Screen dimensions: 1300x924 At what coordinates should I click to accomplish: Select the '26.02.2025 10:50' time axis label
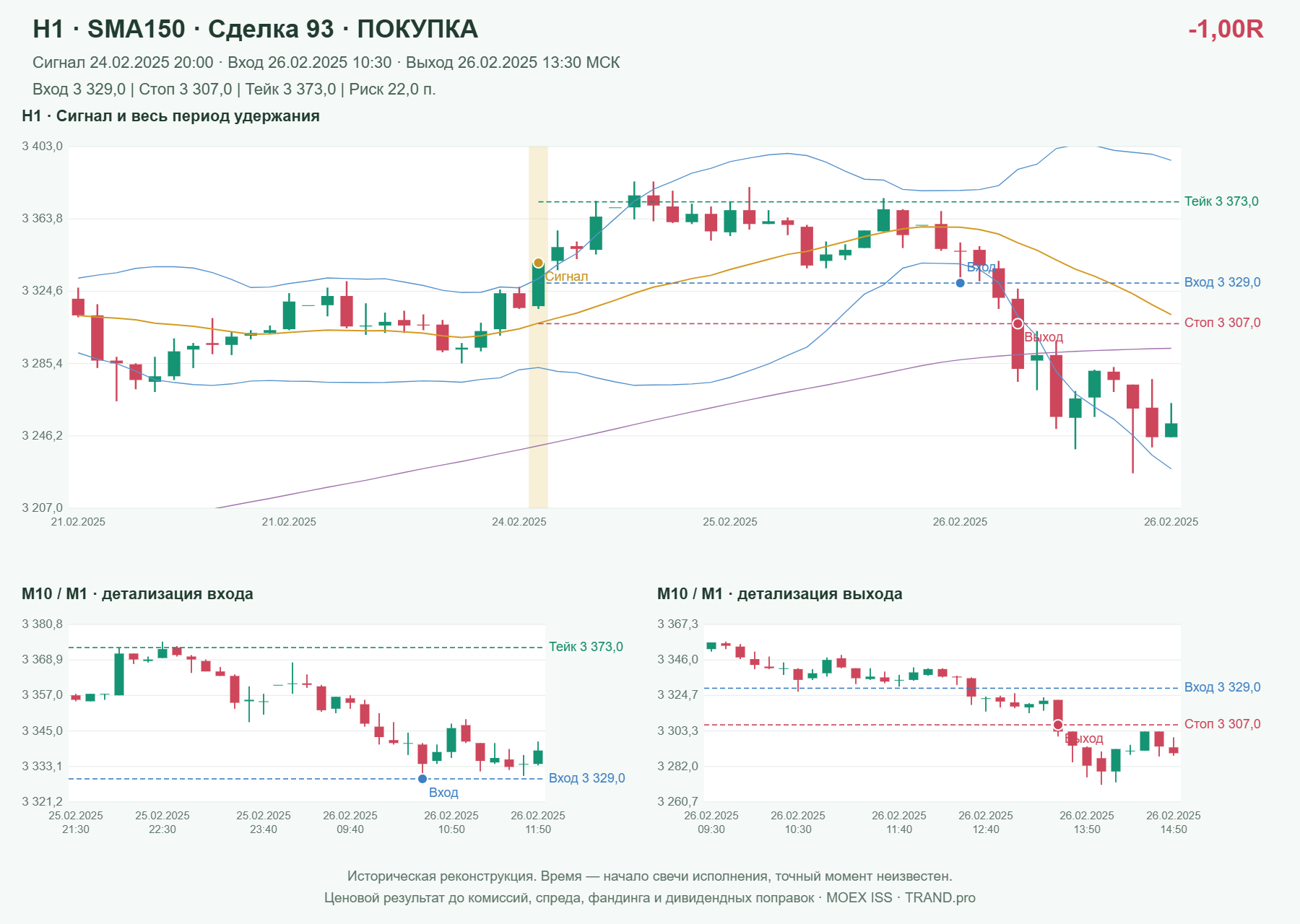click(451, 822)
